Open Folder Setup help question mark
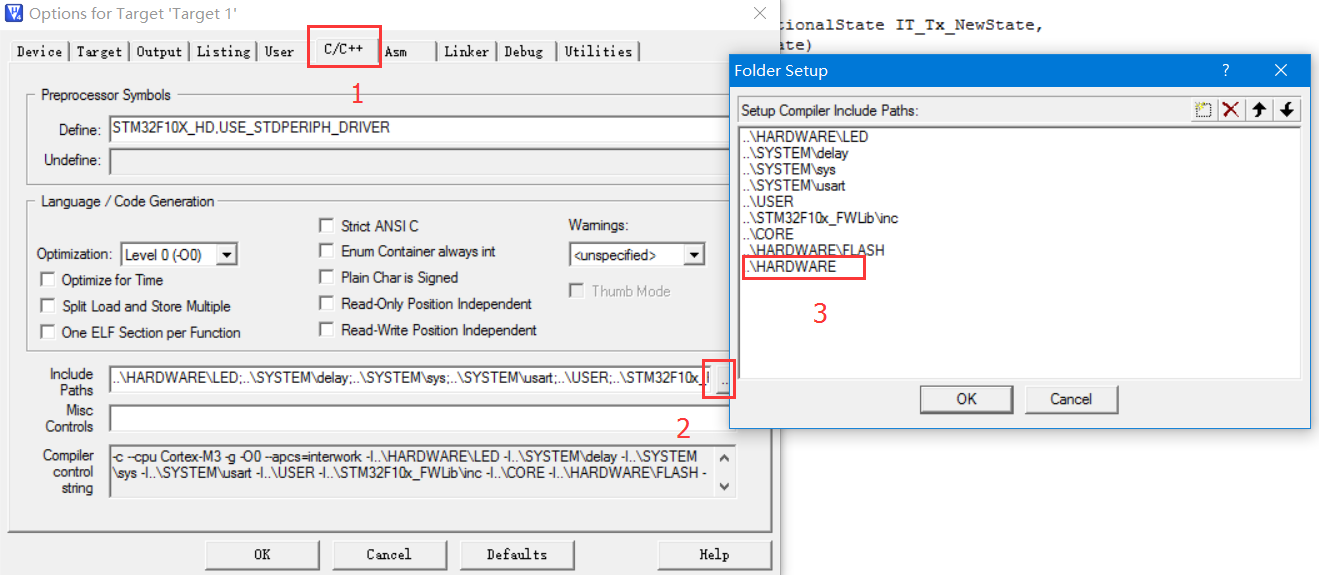 click(1226, 70)
